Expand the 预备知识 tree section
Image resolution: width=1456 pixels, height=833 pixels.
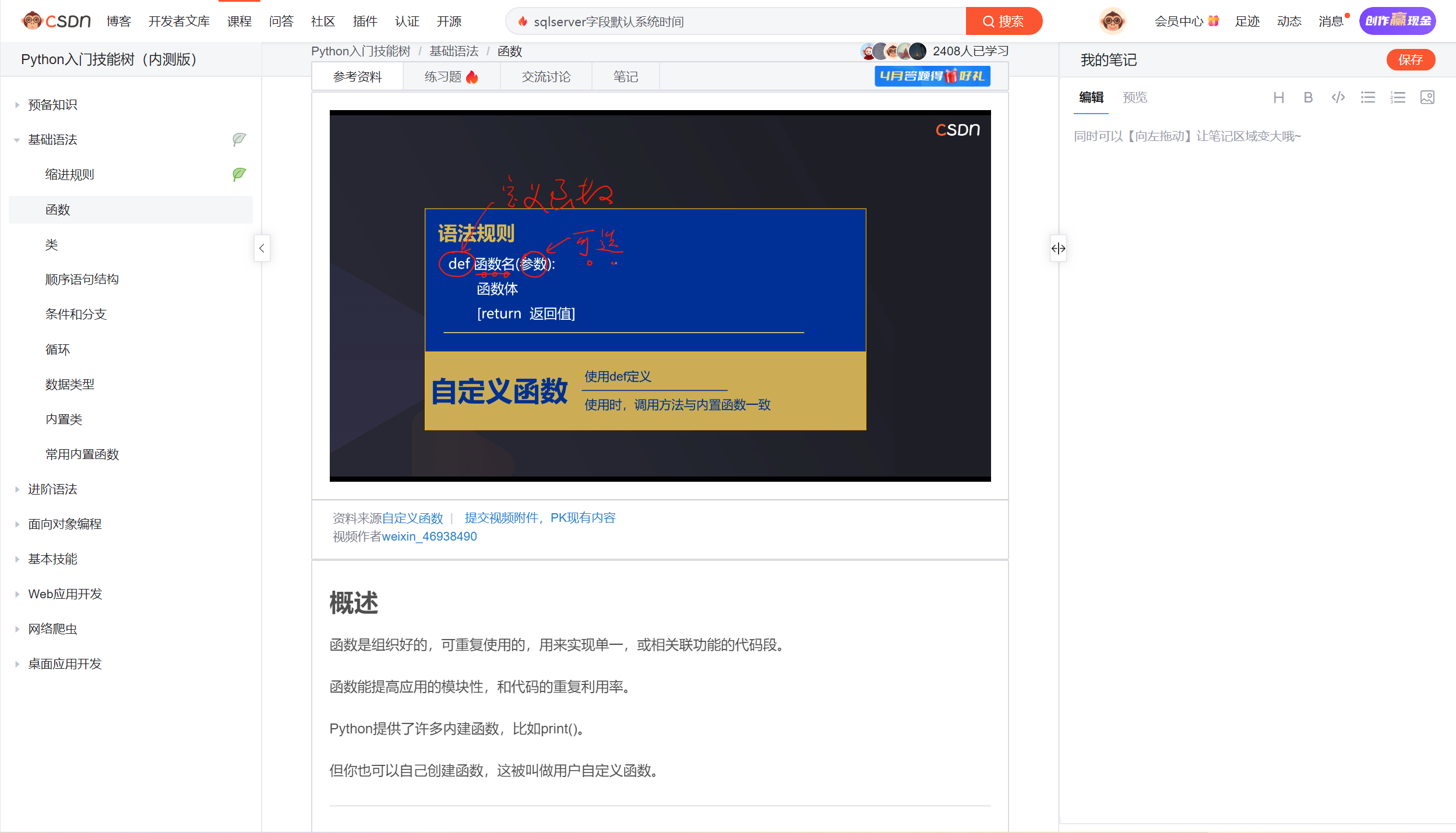[x=17, y=105]
